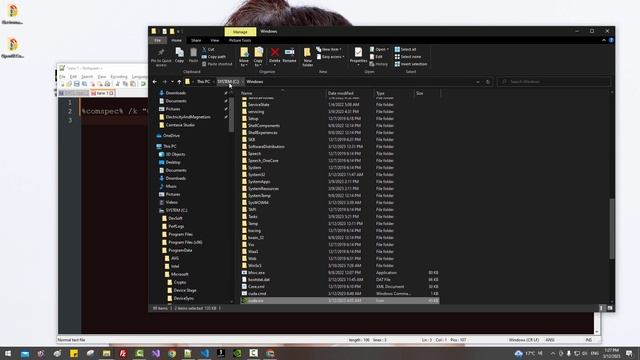Click Paste shortcut in the ribbon
This screenshot has width=640, height=360.
[217, 64]
